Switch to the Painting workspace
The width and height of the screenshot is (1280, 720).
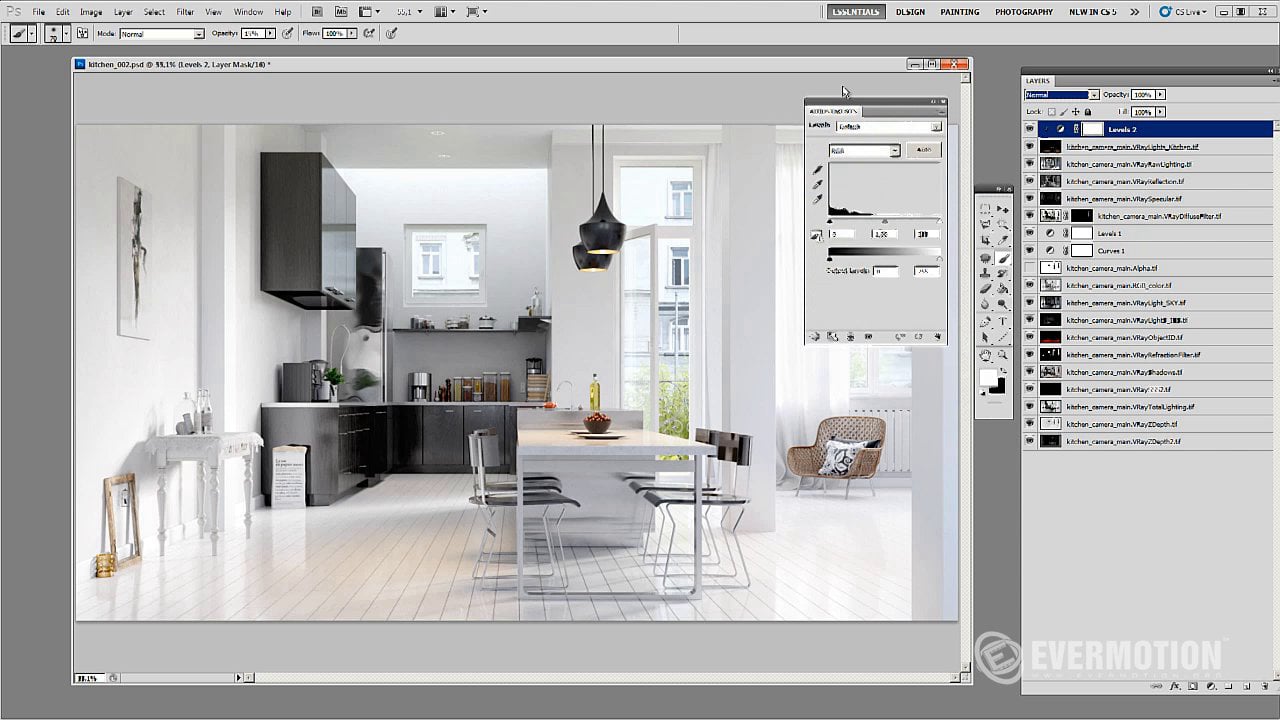pos(960,12)
